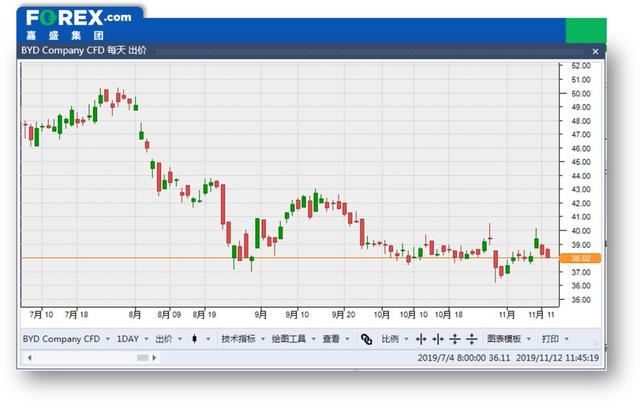Image resolution: width=640 pixels, height=404 pixels.
Task: Click the 9月 10 date axis label
Action: (297, 315)
